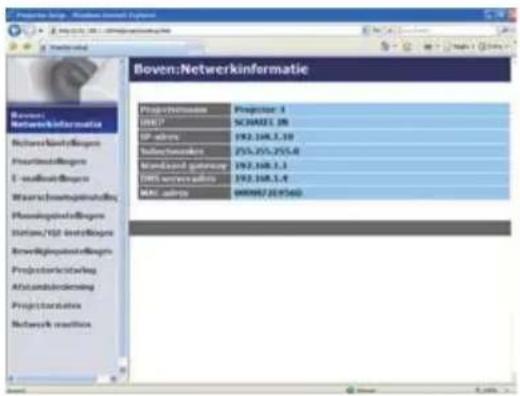Open Netwerk resetten in the sidebar
The image size is (520, 396).
point(51,324)
